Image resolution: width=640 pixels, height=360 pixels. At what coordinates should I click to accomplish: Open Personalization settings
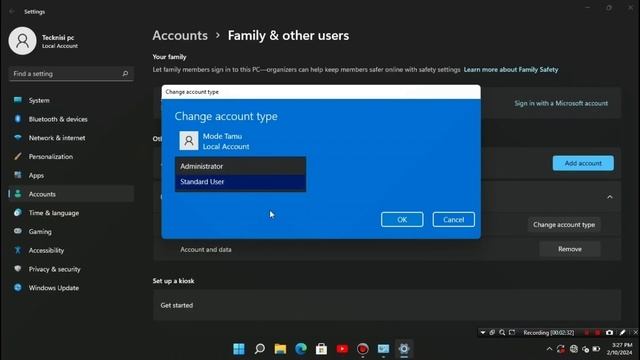tap(71, 157)
